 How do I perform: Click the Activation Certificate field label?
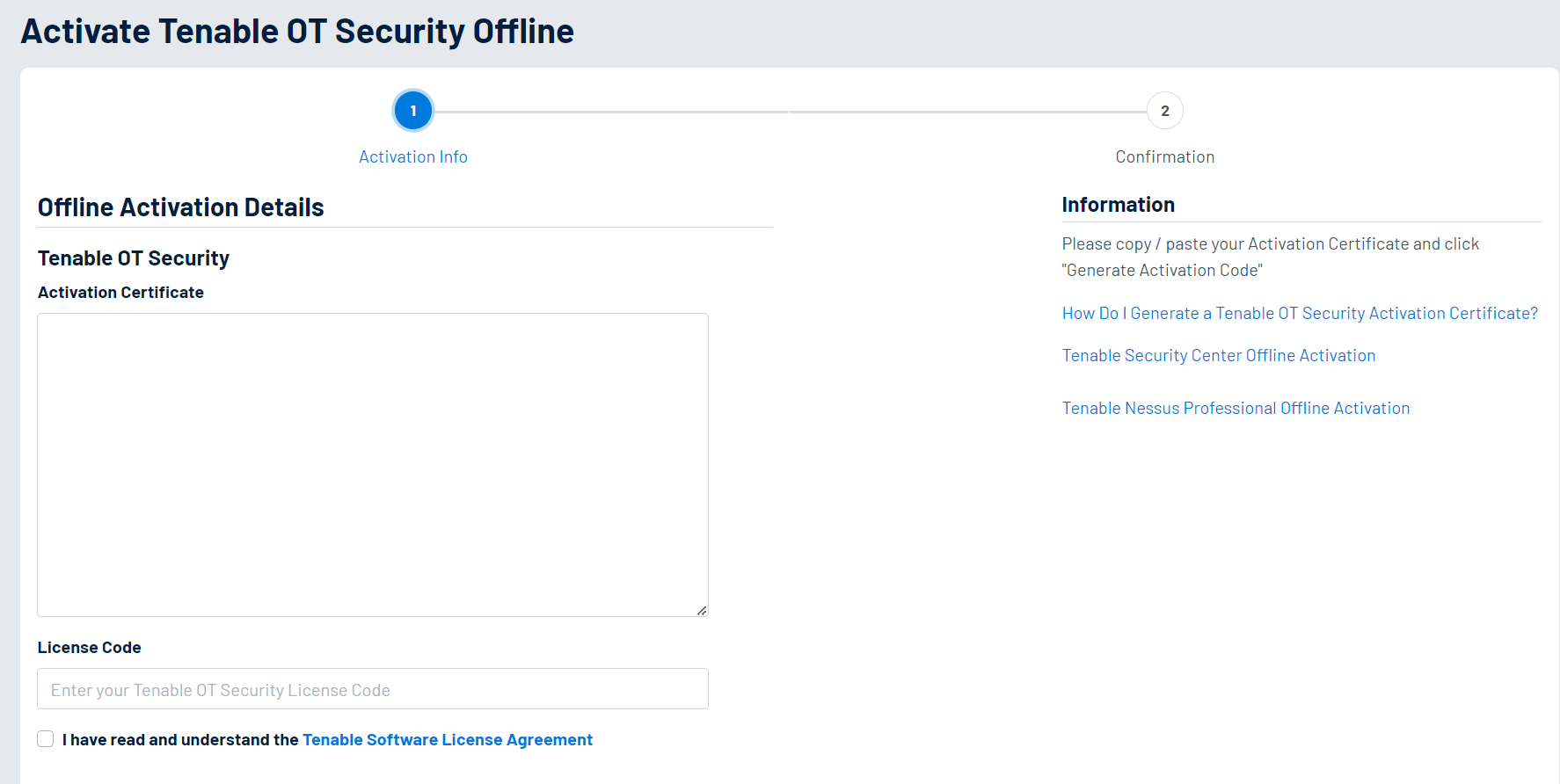click(x=120, y=293)
